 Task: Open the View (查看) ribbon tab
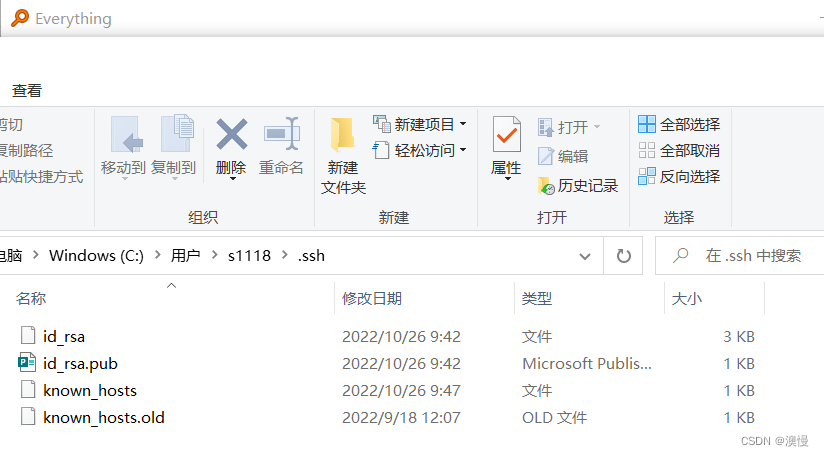(x=27, y=90)
